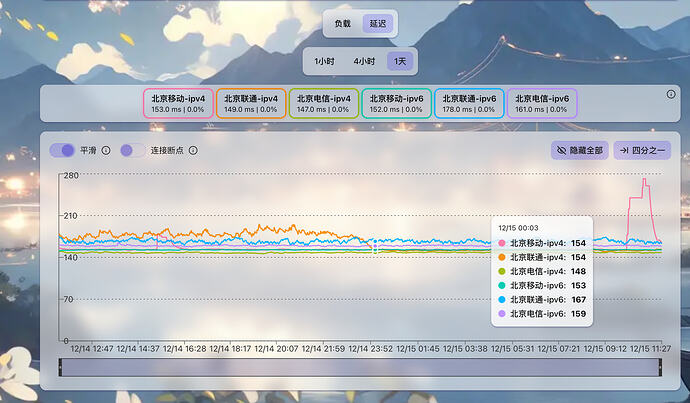The height and width of the screenshot is (403, 690).
Task: Click the left handle of range slider
Action: 60,367
